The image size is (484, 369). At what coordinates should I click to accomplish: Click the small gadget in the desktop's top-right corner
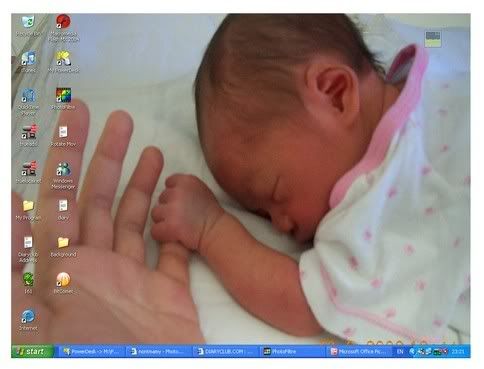click(433, 39)
